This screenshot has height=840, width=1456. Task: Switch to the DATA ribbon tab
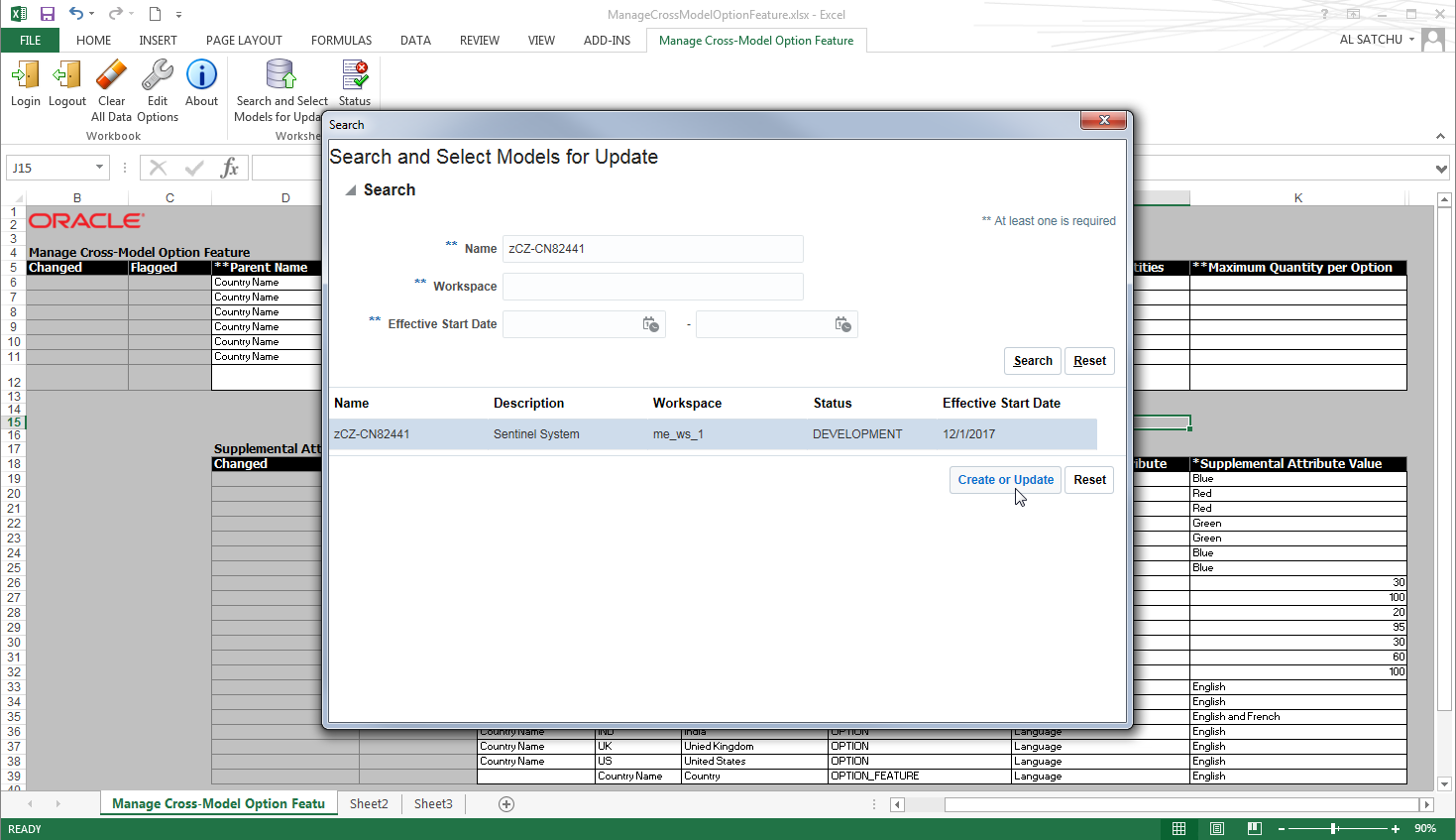[415, 41]
